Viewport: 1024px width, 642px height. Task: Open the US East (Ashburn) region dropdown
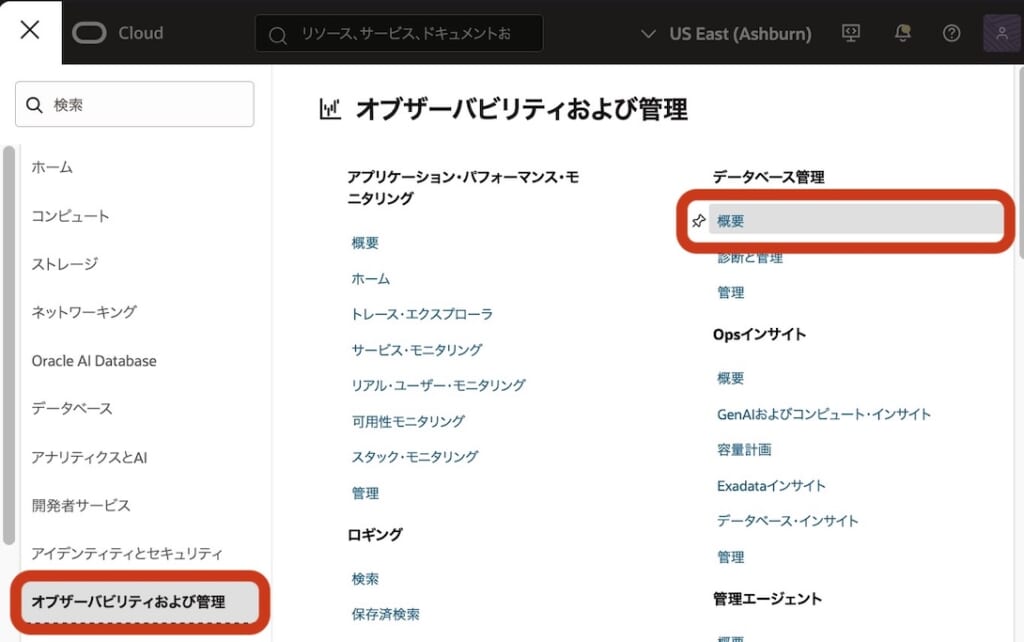(726, 33)
